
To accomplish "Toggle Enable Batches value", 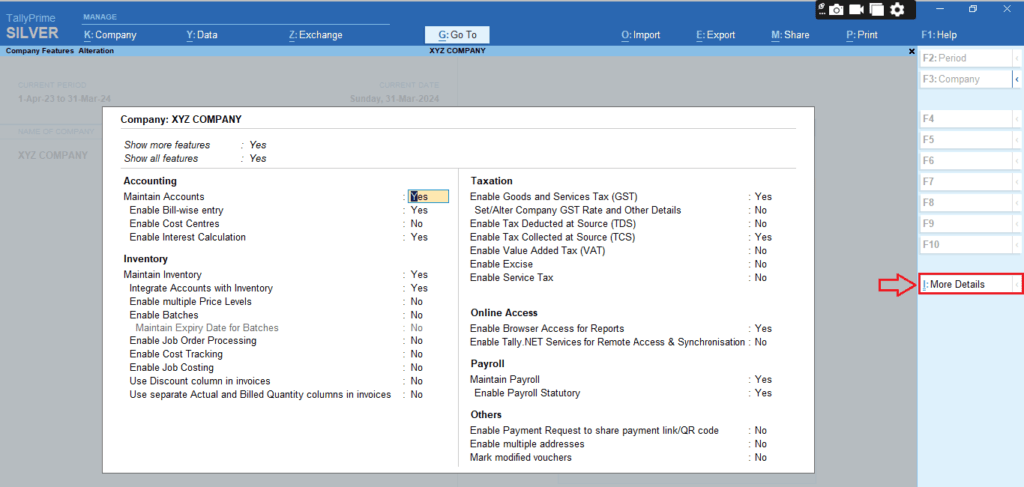I will point(417,315).
